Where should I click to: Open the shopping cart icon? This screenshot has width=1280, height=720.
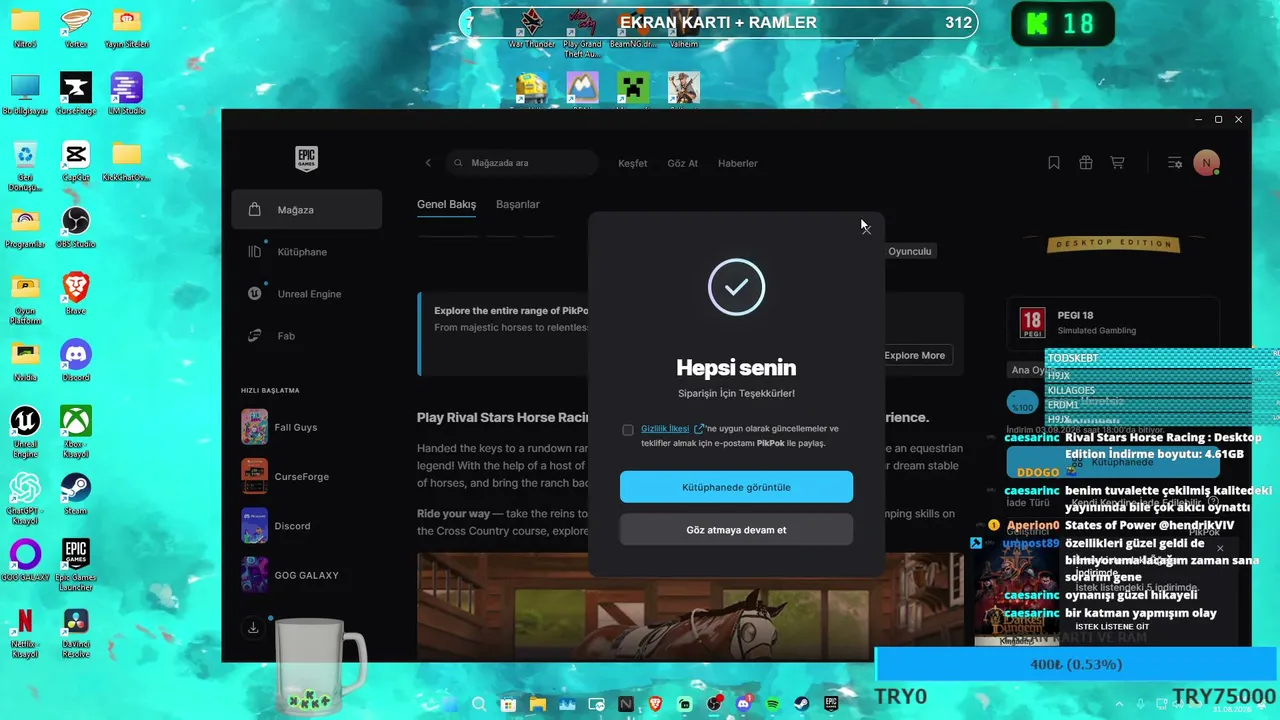(1118, 163)
